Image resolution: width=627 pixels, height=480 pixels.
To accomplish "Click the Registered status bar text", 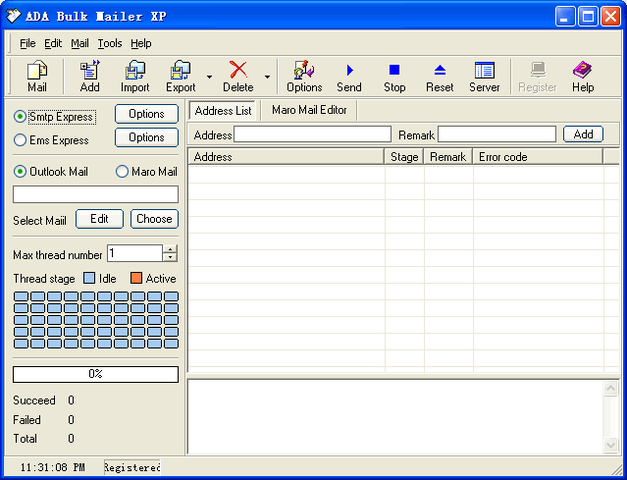I will [x=132, y=467].
